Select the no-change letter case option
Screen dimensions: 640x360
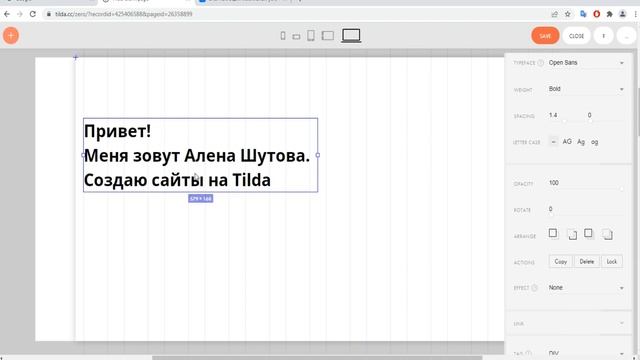coord(553,142)
